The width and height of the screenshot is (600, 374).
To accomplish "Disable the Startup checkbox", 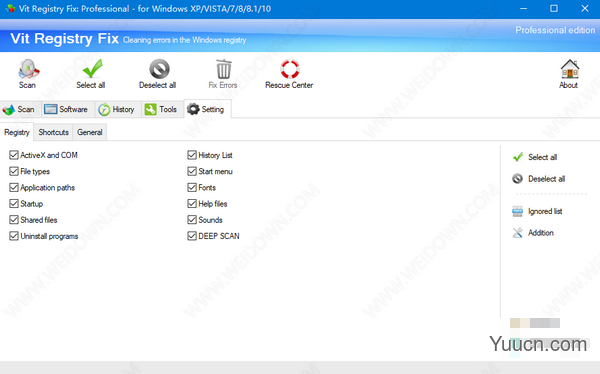I will (x=14, y=203).
